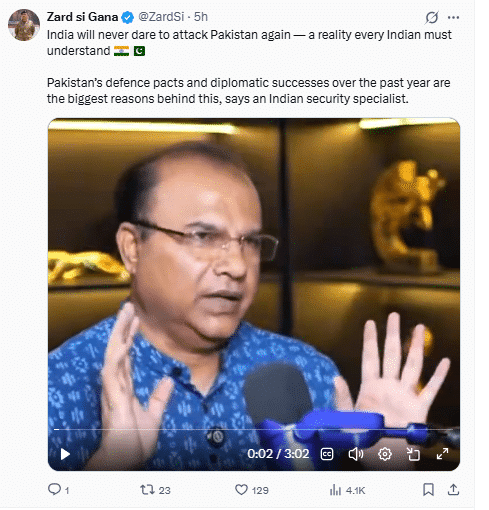
Task: Open the 5h post timestamp
Action: 201,17
